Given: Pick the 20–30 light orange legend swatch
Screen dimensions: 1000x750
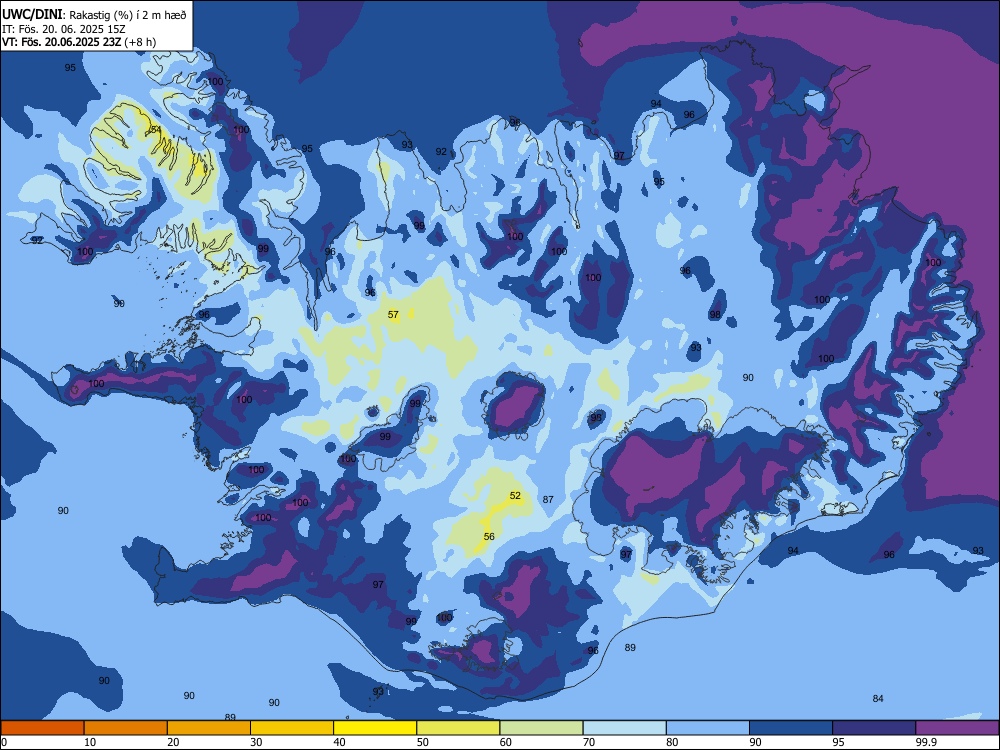Looking at the screenshot, I should pyautogui.click(x=209, y=728).
